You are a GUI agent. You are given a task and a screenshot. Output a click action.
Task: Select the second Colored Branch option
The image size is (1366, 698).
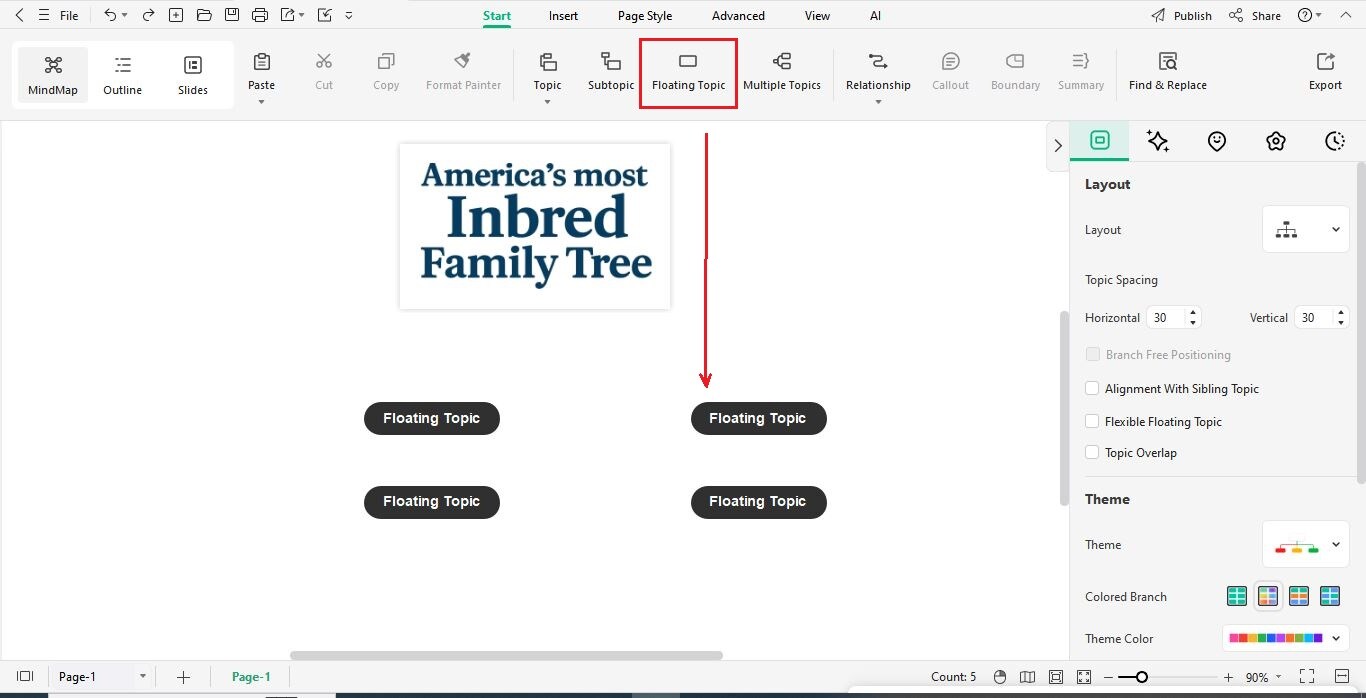(1268, 596)
